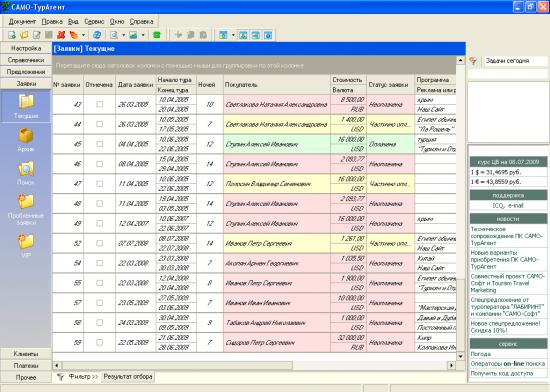Open the Погода service link
Image resolution: width=550 pixels, height=392 pixels.
coord(481,354)
